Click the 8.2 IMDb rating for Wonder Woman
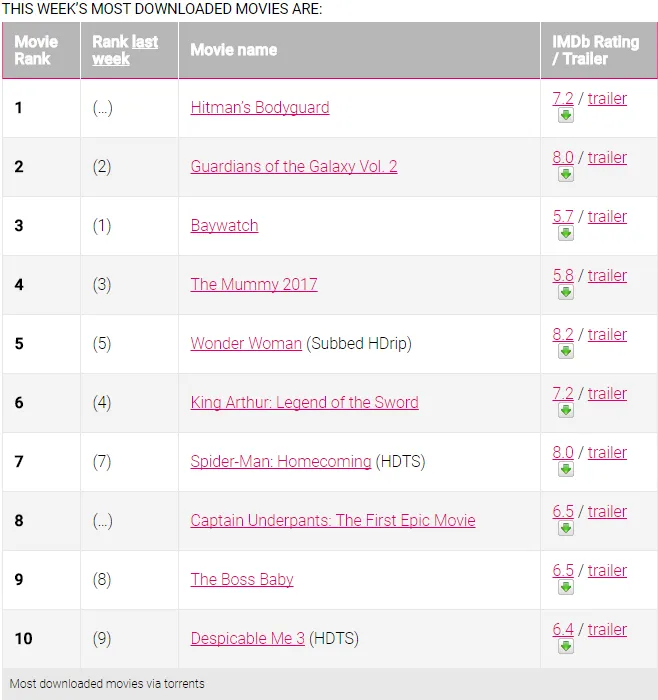The image size is (658, 700). click(x=563, y=334)
